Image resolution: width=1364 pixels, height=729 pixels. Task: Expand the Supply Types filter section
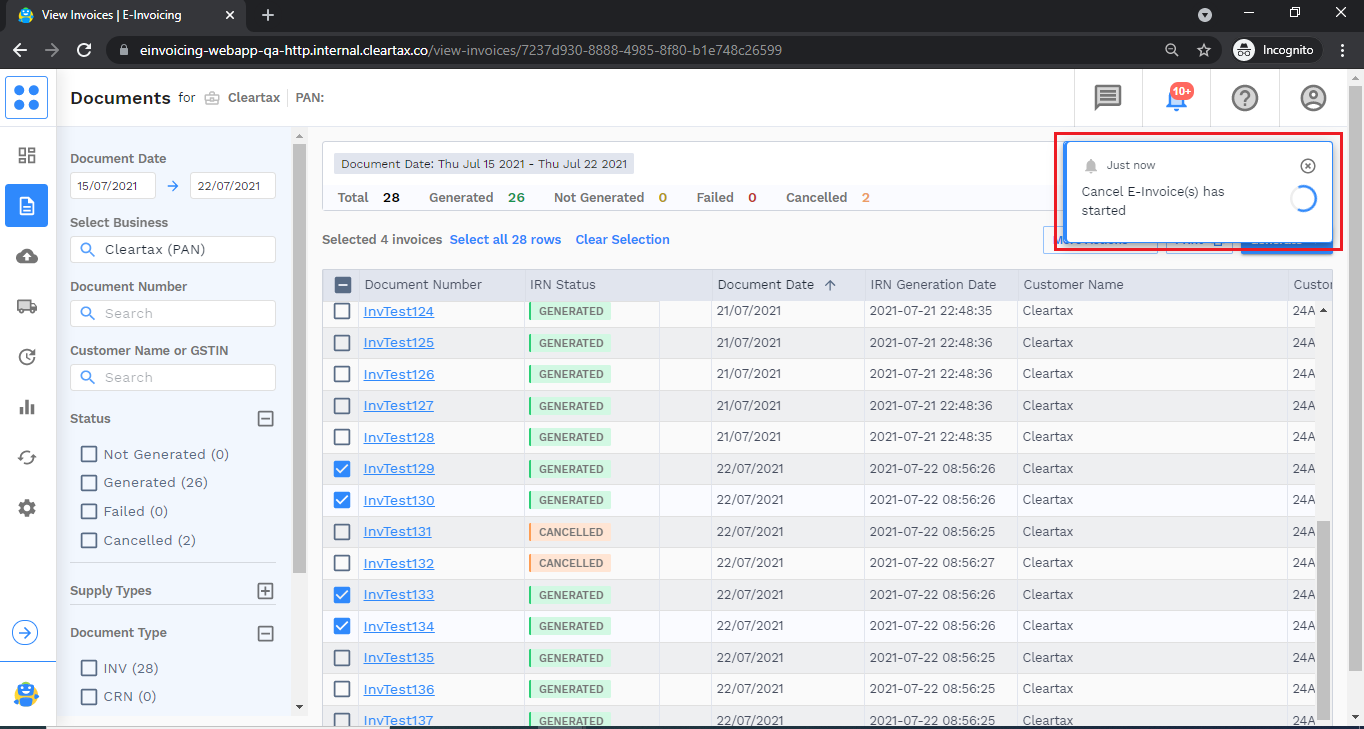[265, 591]
